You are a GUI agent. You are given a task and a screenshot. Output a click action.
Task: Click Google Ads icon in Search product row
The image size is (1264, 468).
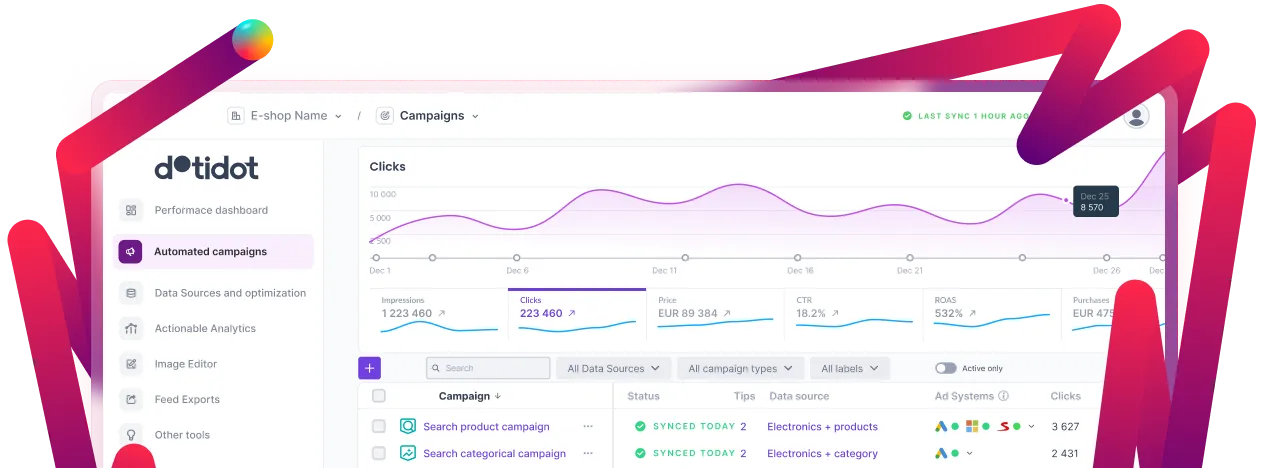tap(941, 426)
